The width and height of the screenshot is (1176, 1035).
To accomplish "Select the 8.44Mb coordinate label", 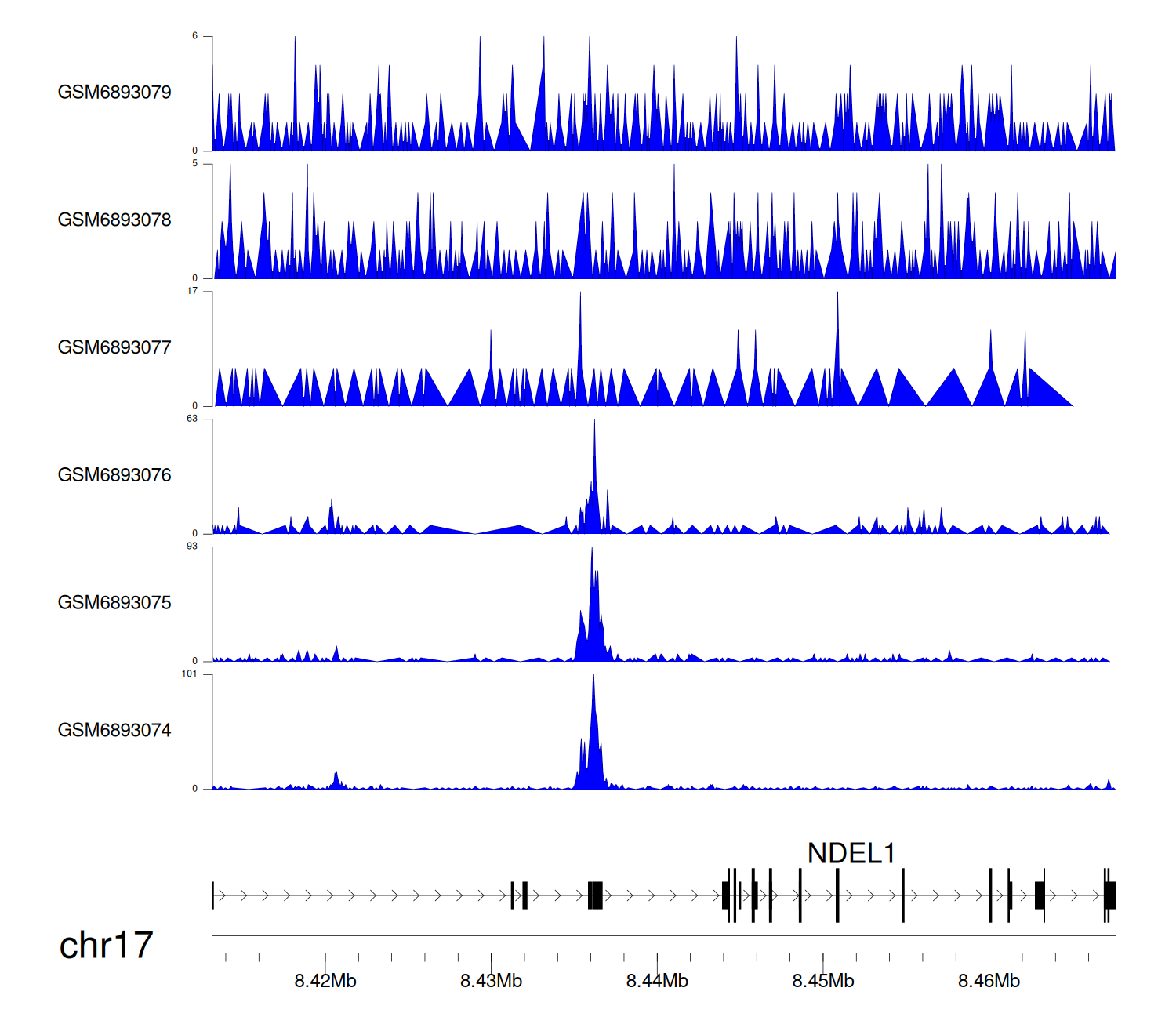I will coord(657,981).
